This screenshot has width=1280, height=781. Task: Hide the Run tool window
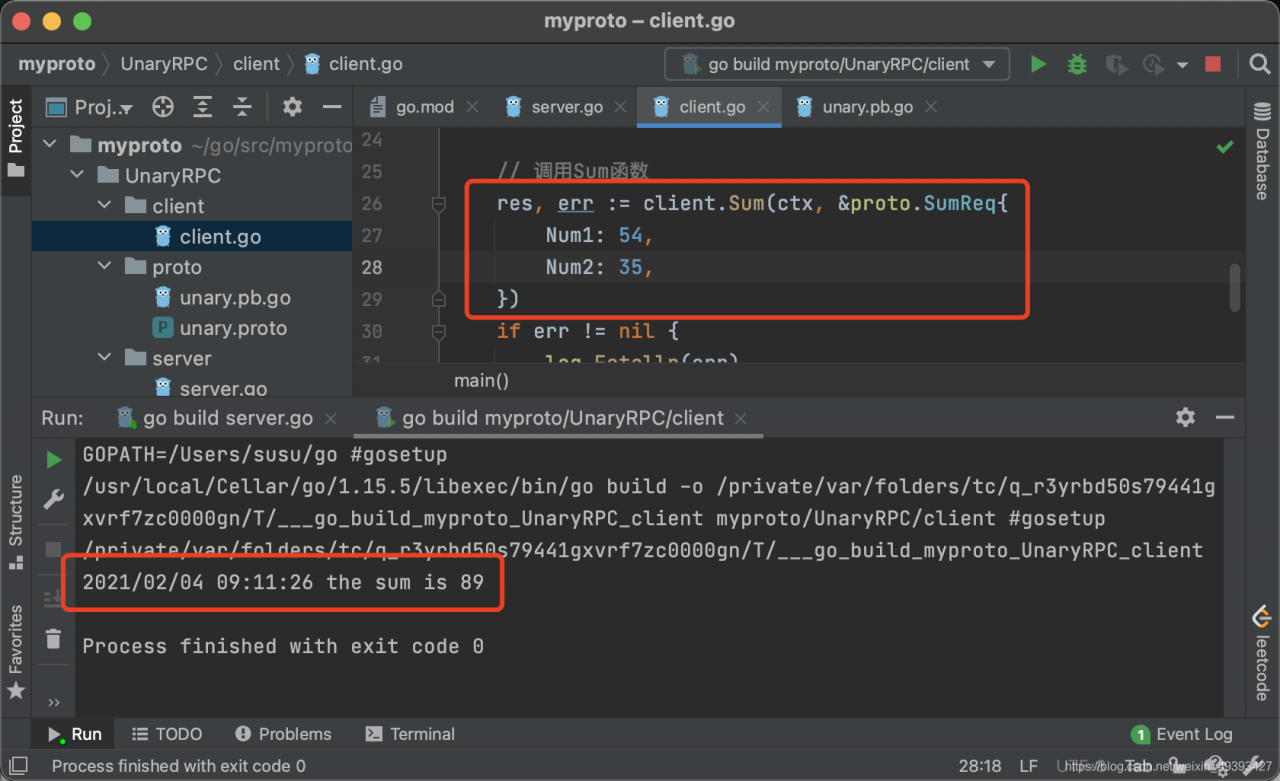coord(1225,417)
